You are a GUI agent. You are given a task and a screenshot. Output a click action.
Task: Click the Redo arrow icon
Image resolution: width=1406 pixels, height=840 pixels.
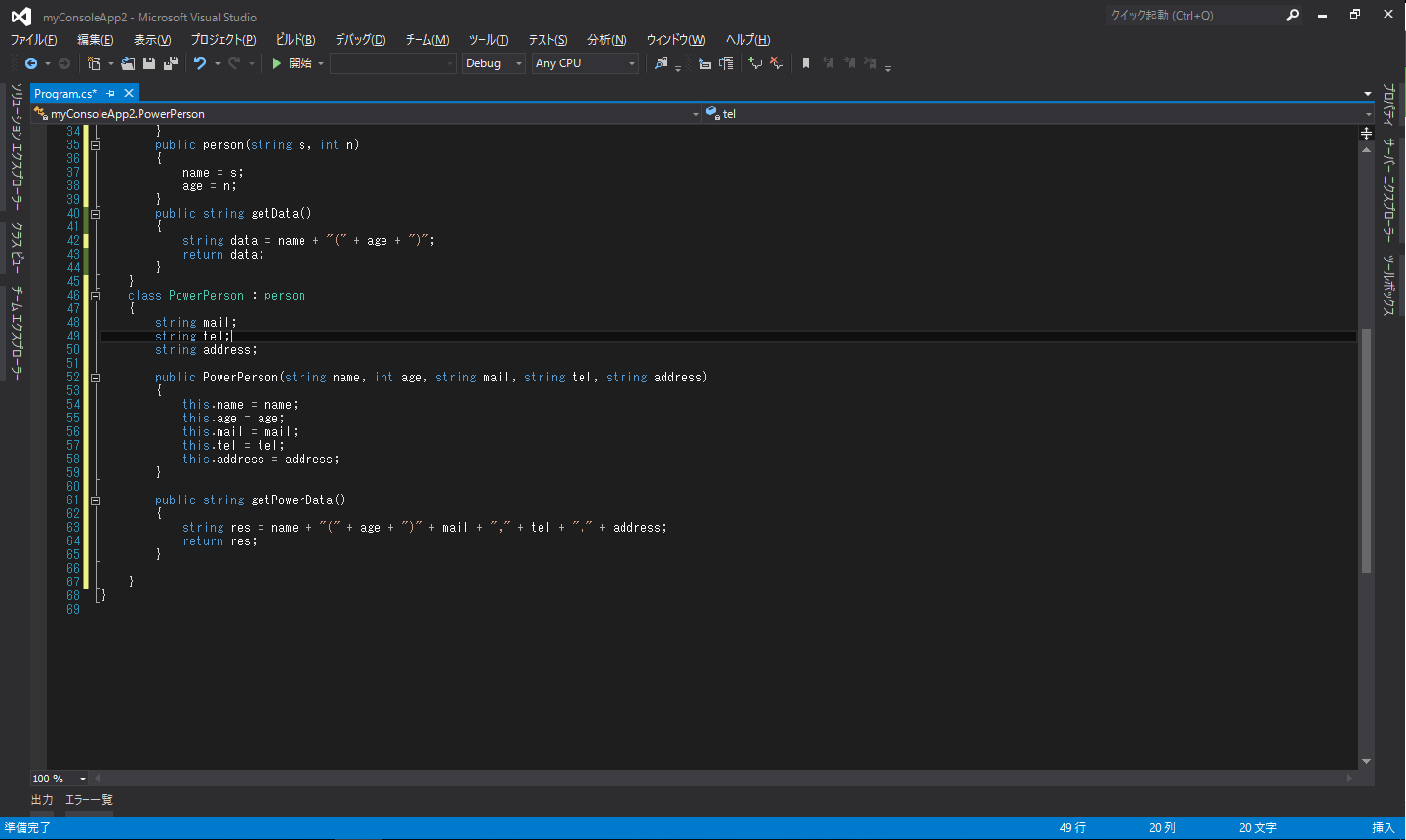[x=234, y=63]
